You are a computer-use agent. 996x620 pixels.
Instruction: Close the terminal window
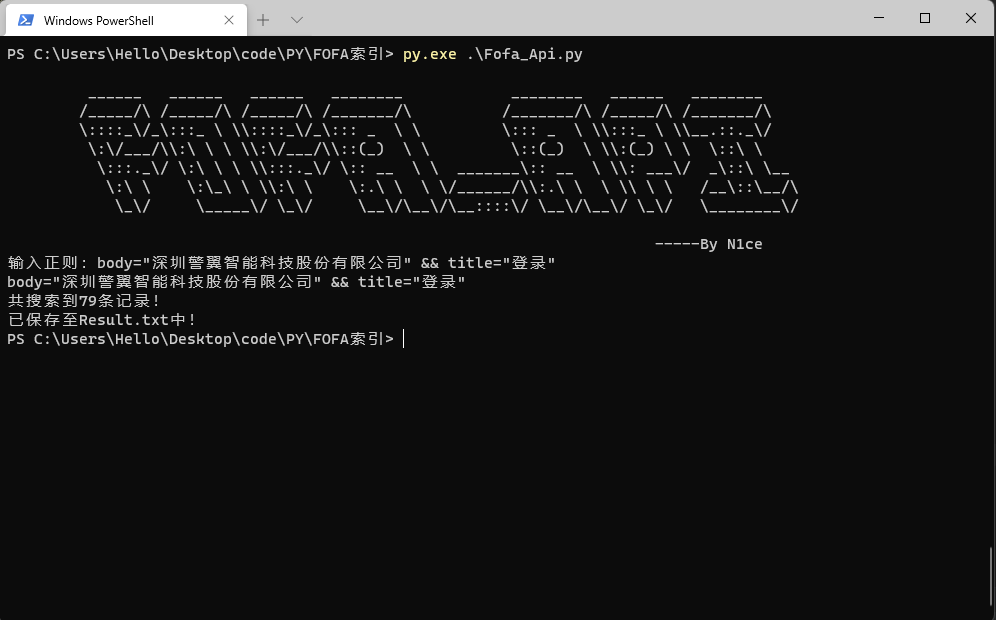[971, 18]
